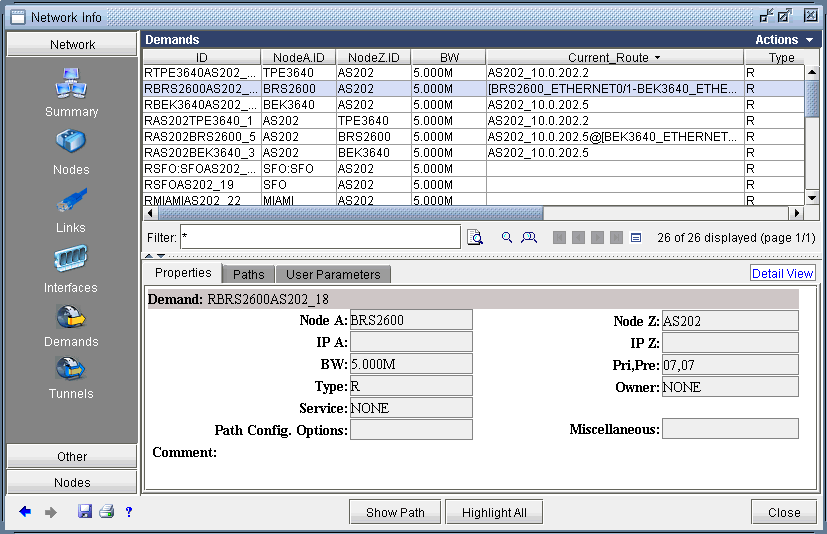The height and width of the screenshot is (534, 827).
Task: Open the Actions dropdown menu
Action: click(x=784, y=40)
